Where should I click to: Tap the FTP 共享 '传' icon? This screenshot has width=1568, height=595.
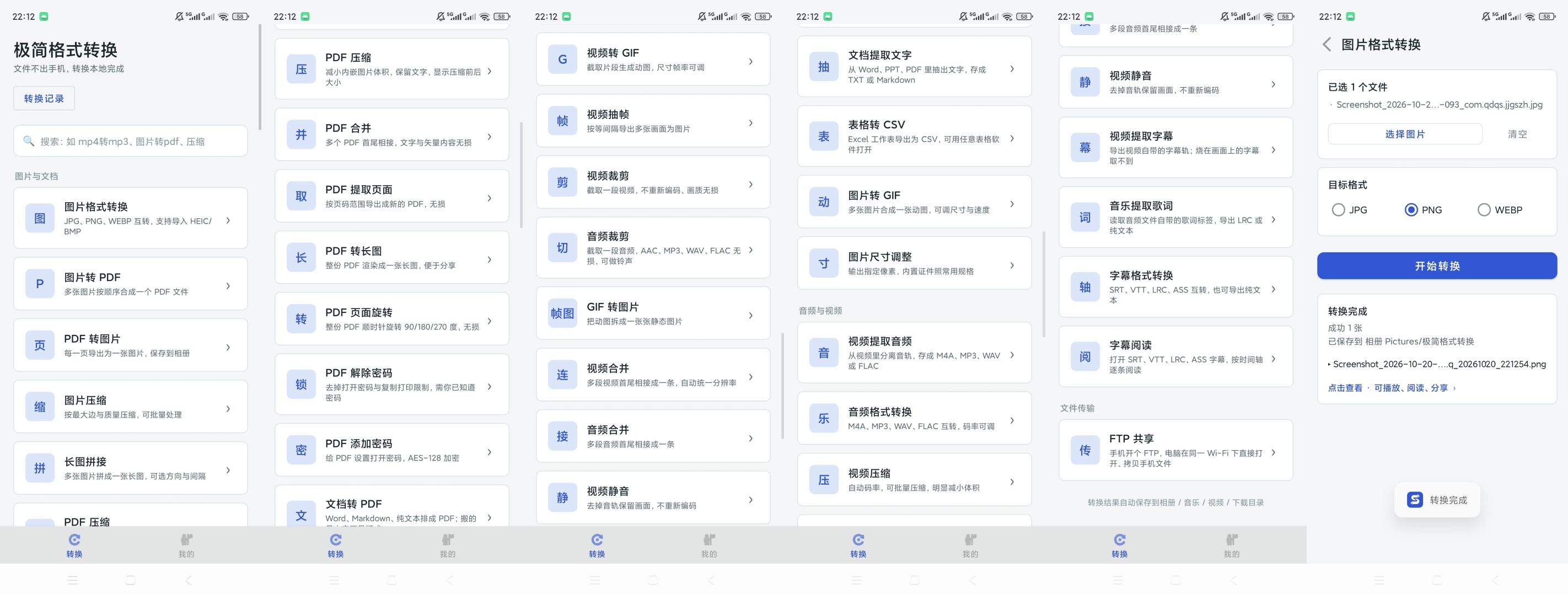click(x=1085, y=451)
